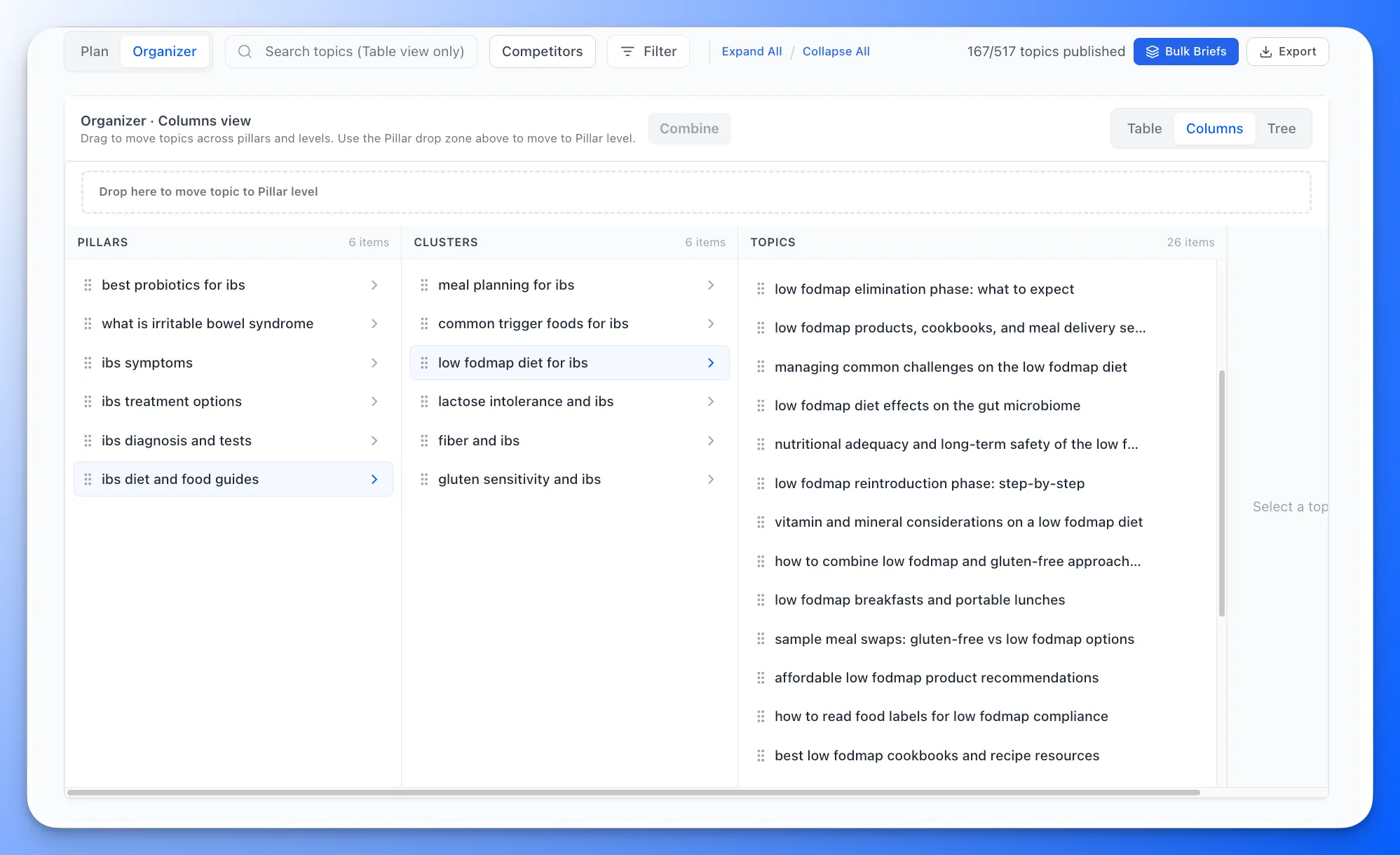Open the Competitors panel
1400x855 pixels.
coord(542,51)
